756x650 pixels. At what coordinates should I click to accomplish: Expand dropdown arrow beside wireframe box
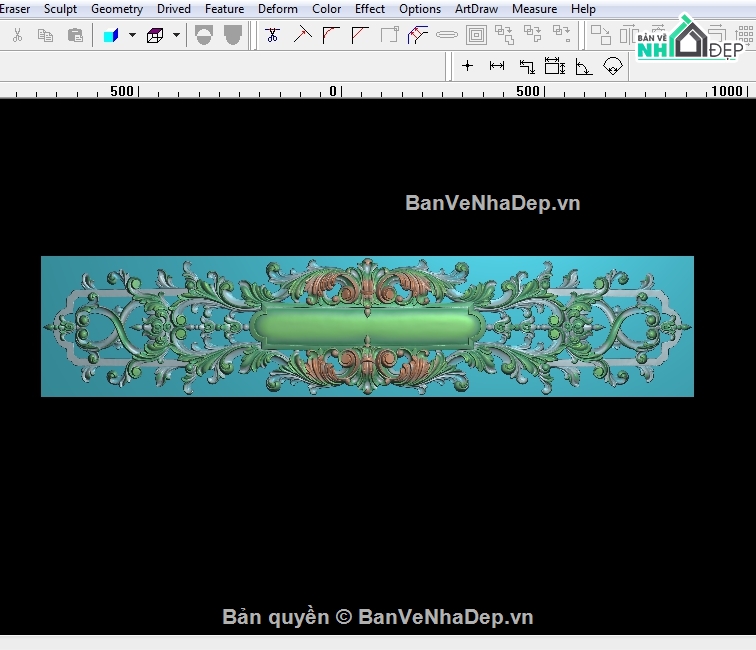(176, 35)
